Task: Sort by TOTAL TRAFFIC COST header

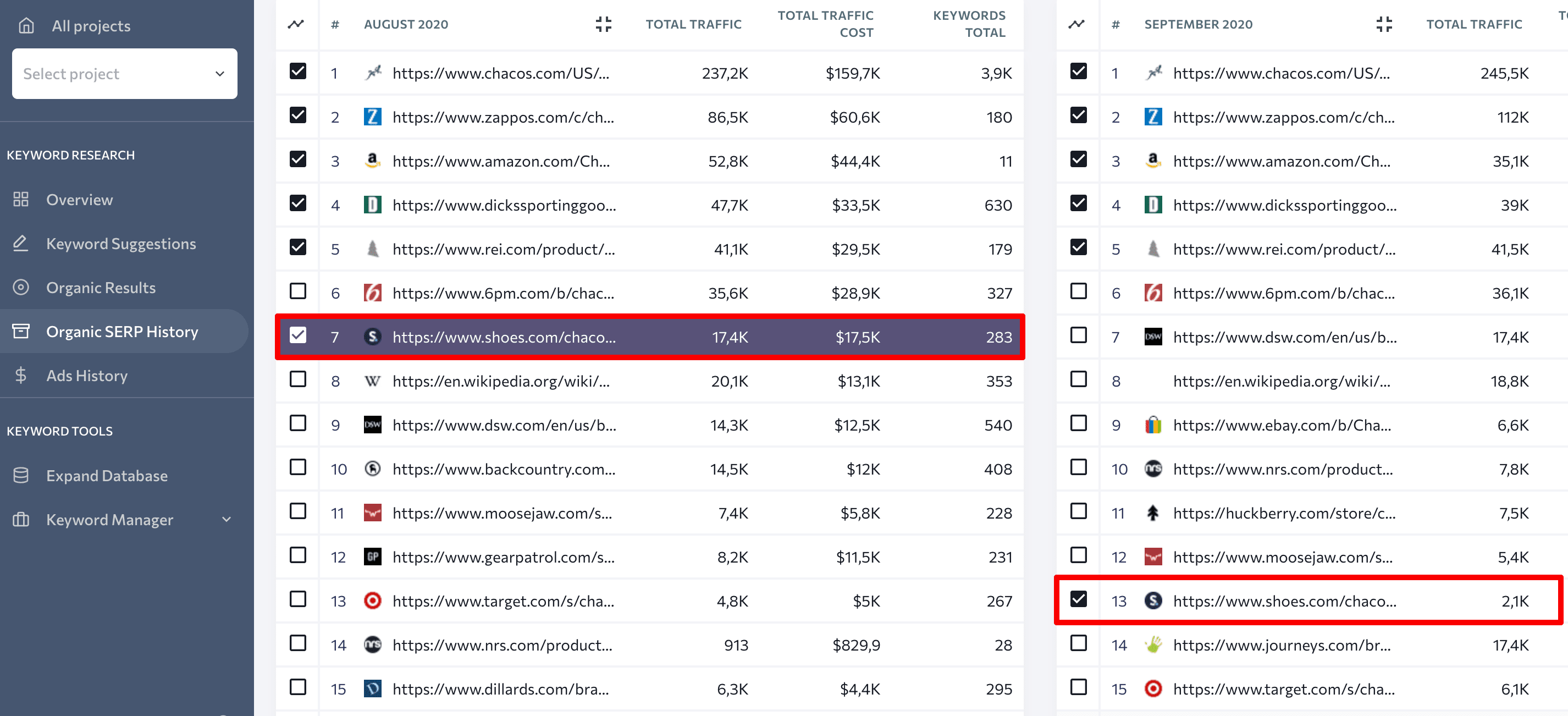Action: point(825,24)
